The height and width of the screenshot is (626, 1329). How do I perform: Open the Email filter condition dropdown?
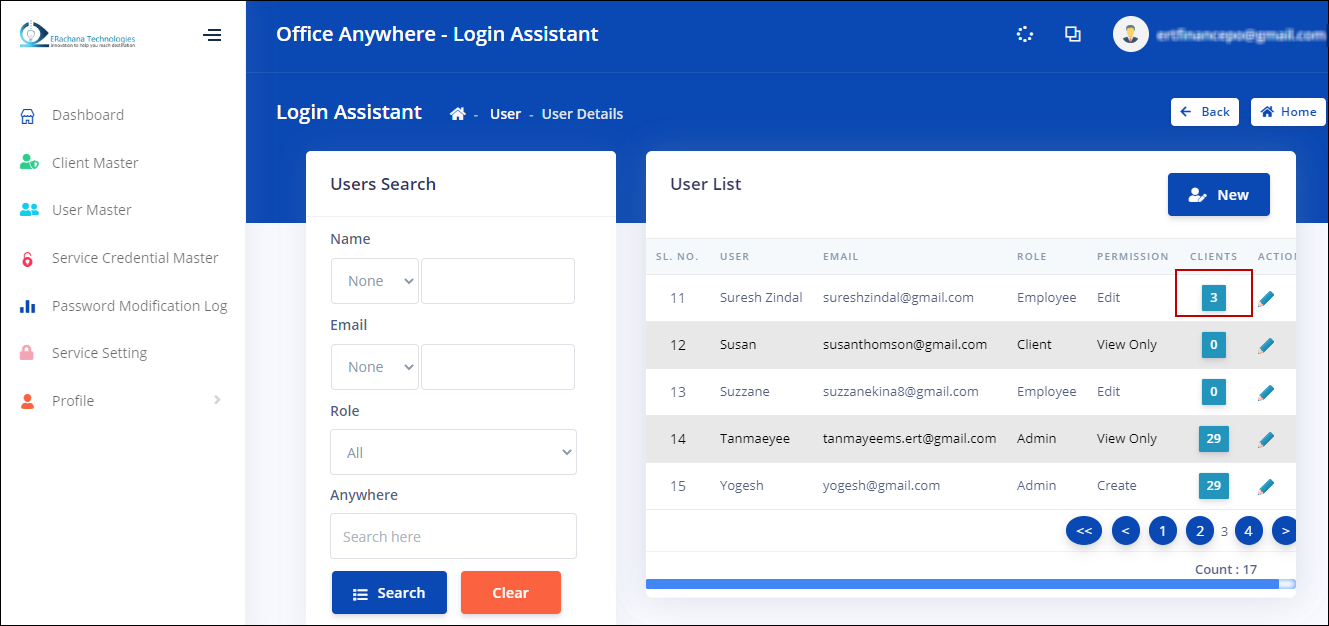(x=375, y=367)
